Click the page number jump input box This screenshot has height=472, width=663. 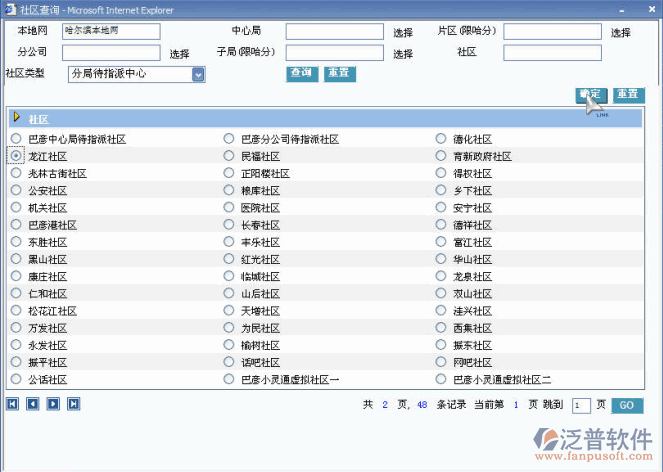[x=581, y=406]
